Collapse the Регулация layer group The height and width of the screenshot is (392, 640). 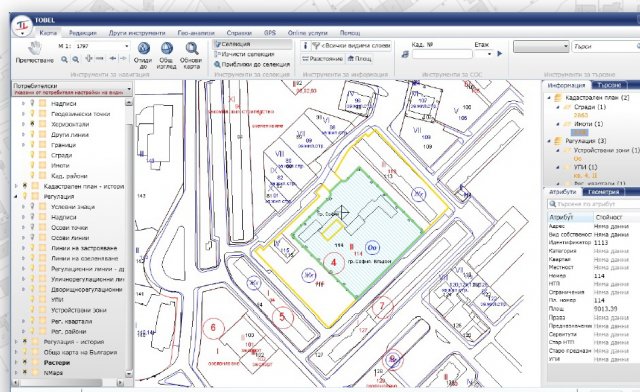click(x=16, y=196)
